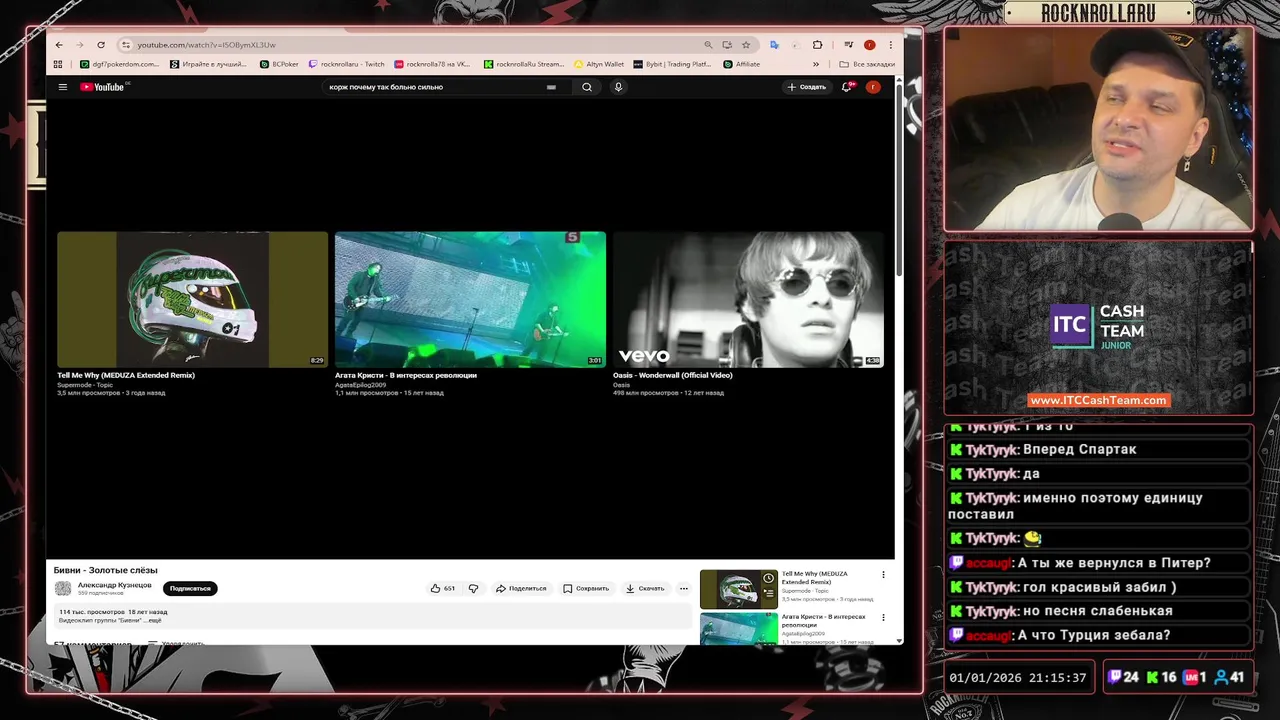Bookmark this page with the star icon
Viewport: 1280px width, 720px height.
746,45
